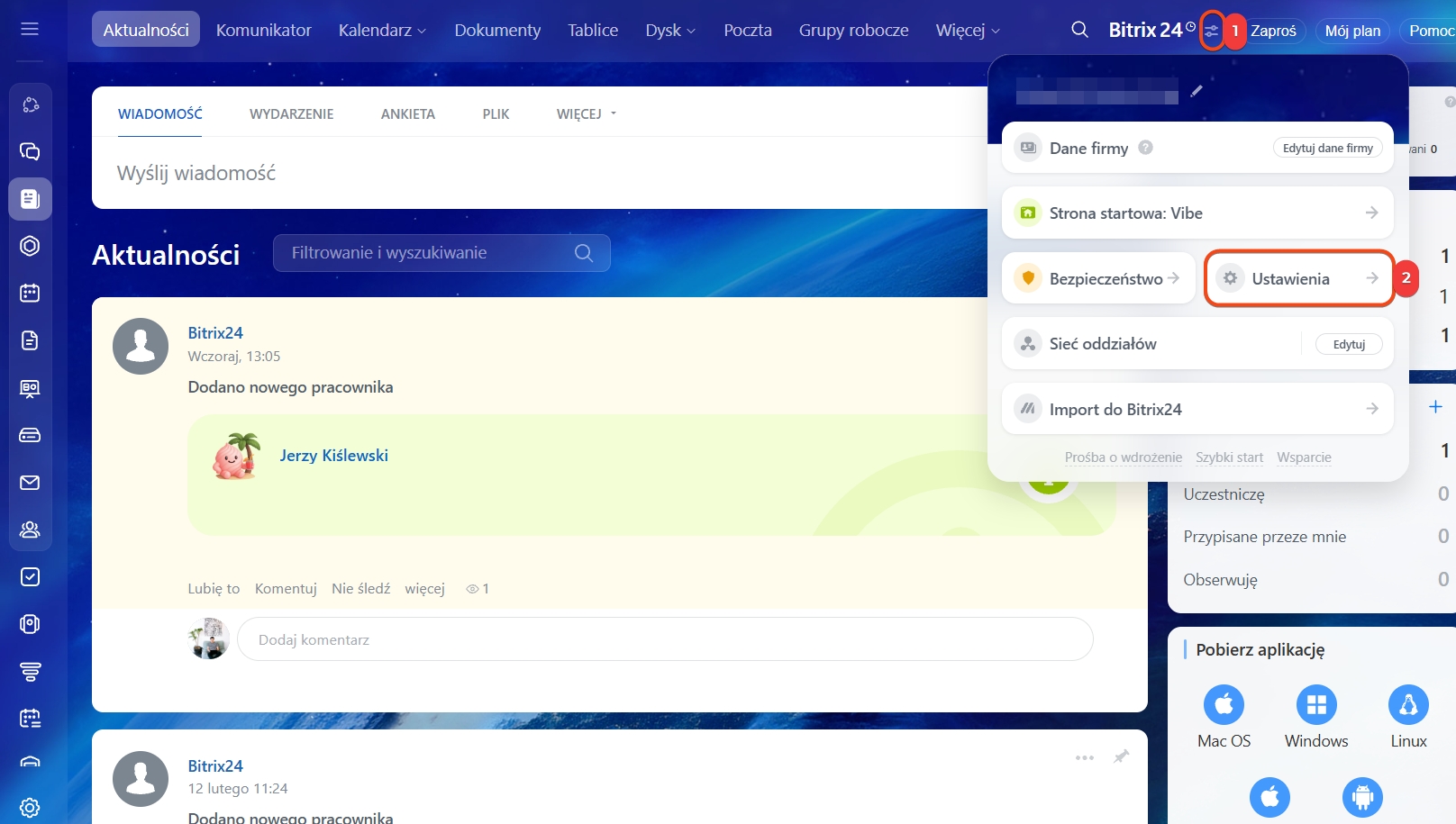The height and width of the screenshot is (824, 1456).
Task: Click the search magnifier in the top bar
Action: click(x=1078, y=30)
